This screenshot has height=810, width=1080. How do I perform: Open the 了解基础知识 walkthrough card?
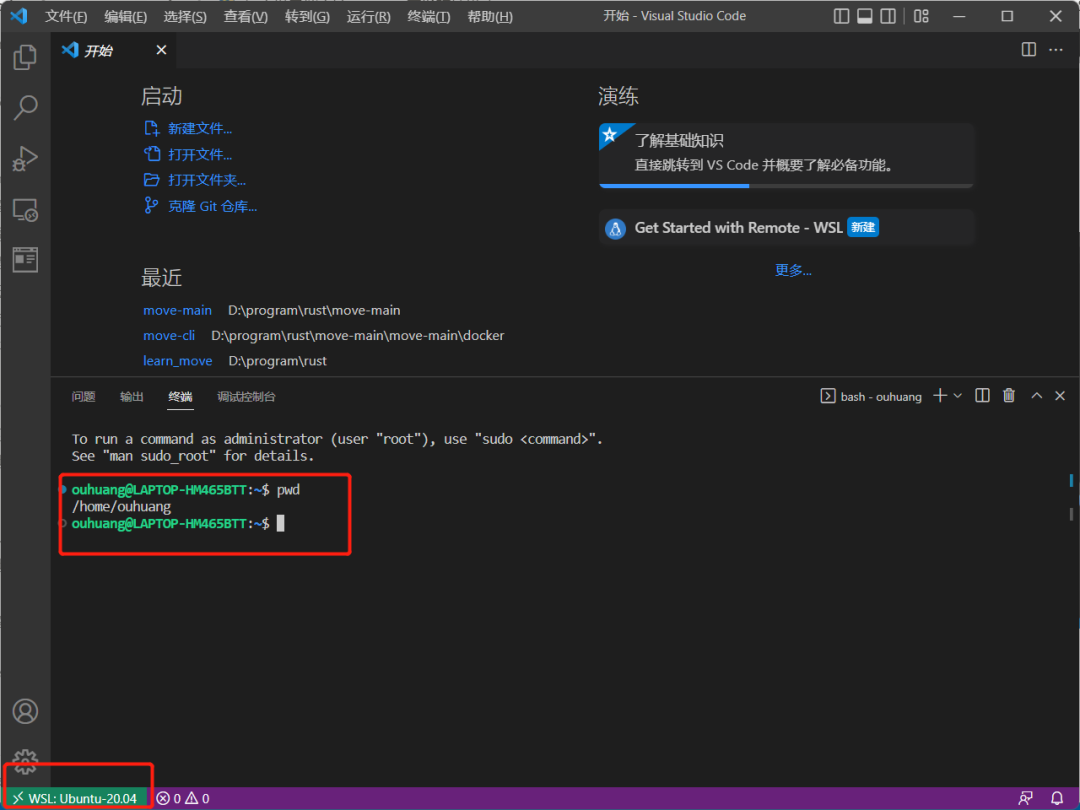tap(786, 155)
